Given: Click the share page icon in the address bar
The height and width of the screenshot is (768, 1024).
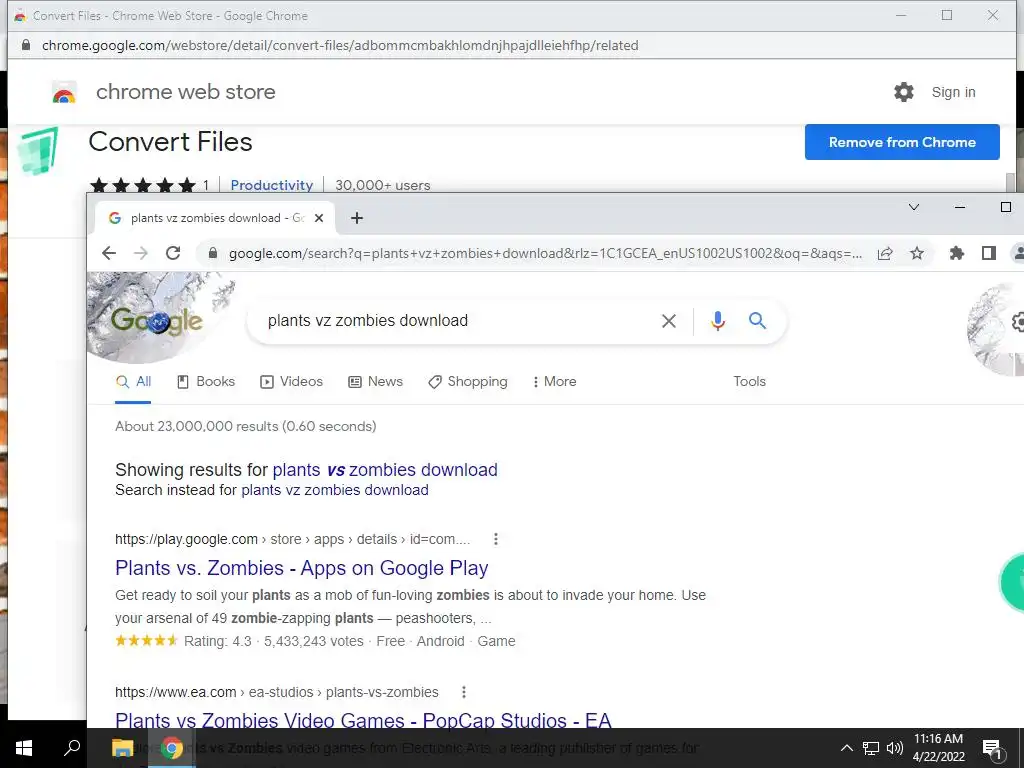Looking at the screenshot, I should [x=885, y=253].
